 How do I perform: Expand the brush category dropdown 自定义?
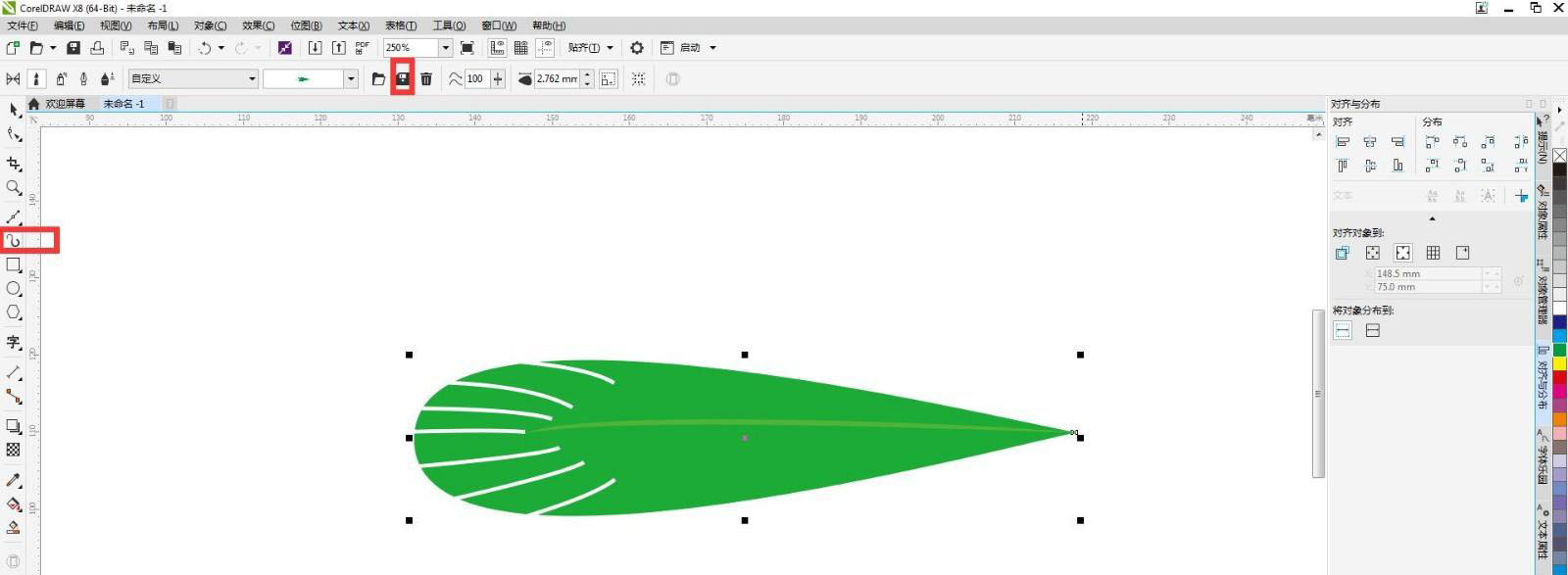coord(252,78)
